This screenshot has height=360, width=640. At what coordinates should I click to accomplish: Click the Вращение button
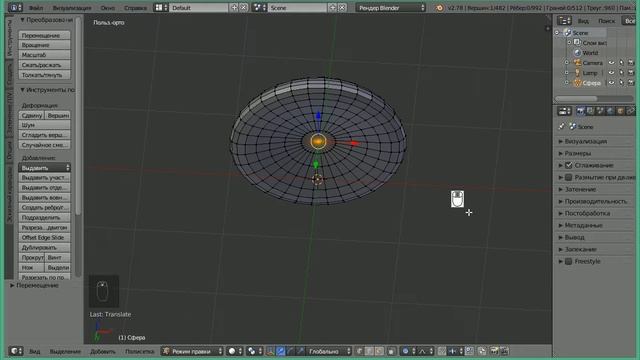tap(44, 45)
